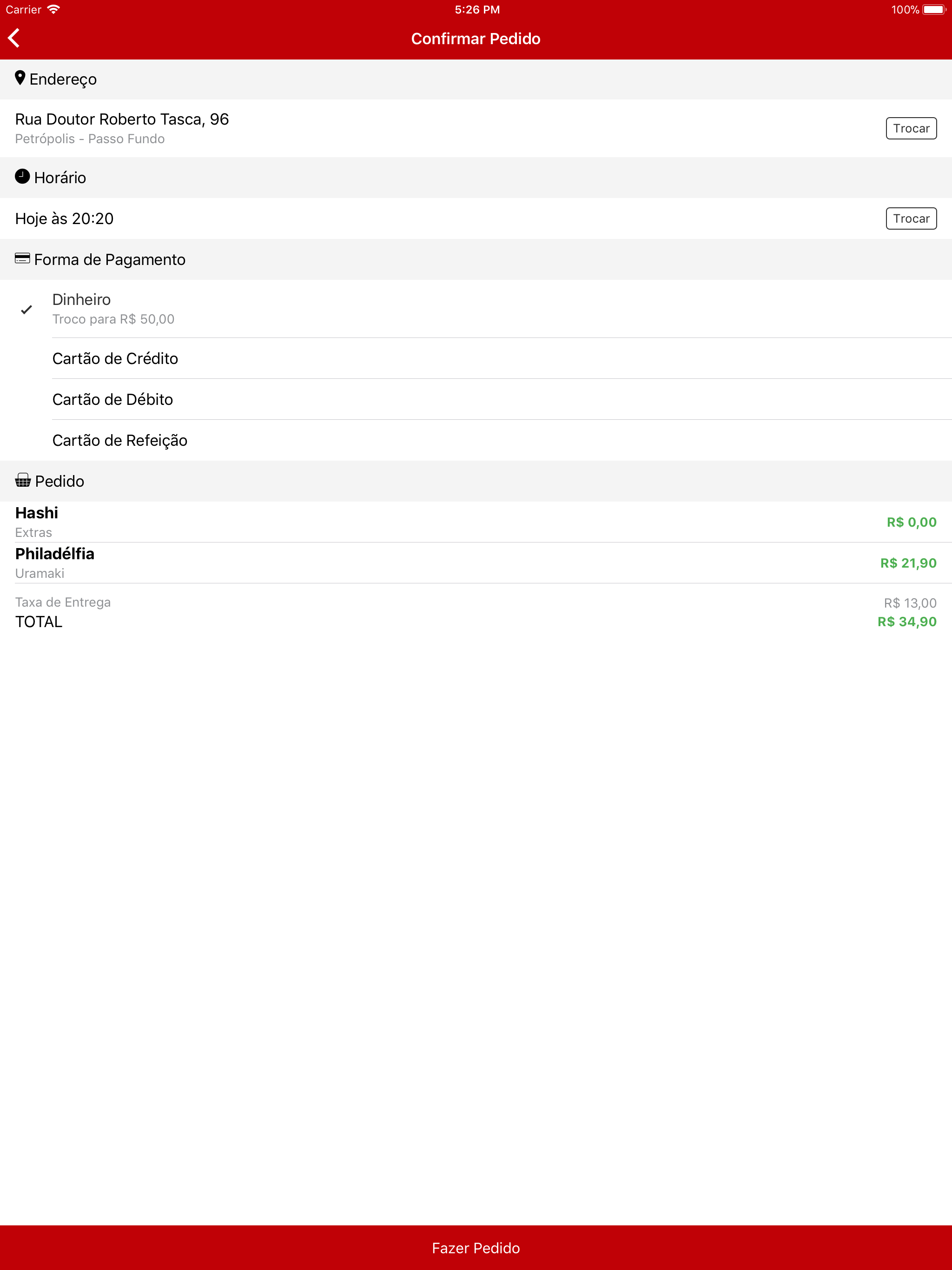952x1270 pixels.
Task: Click the Hoje às 20:20 time
Action: [x=64, y=218]
